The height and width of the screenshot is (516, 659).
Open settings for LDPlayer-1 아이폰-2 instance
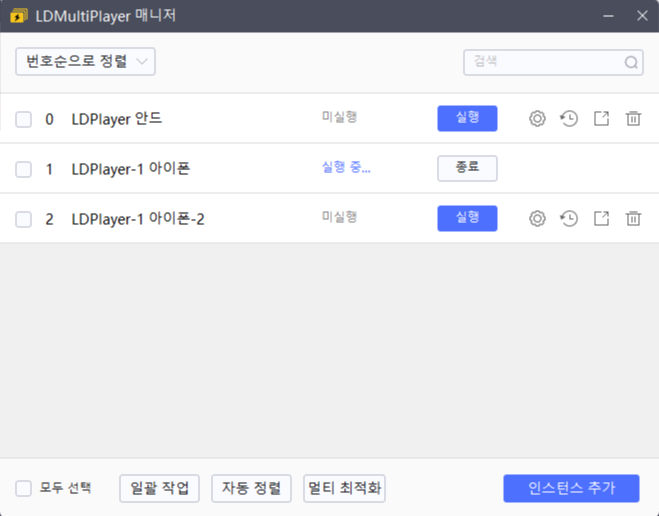pyautogui.click(x=537, y=219)
